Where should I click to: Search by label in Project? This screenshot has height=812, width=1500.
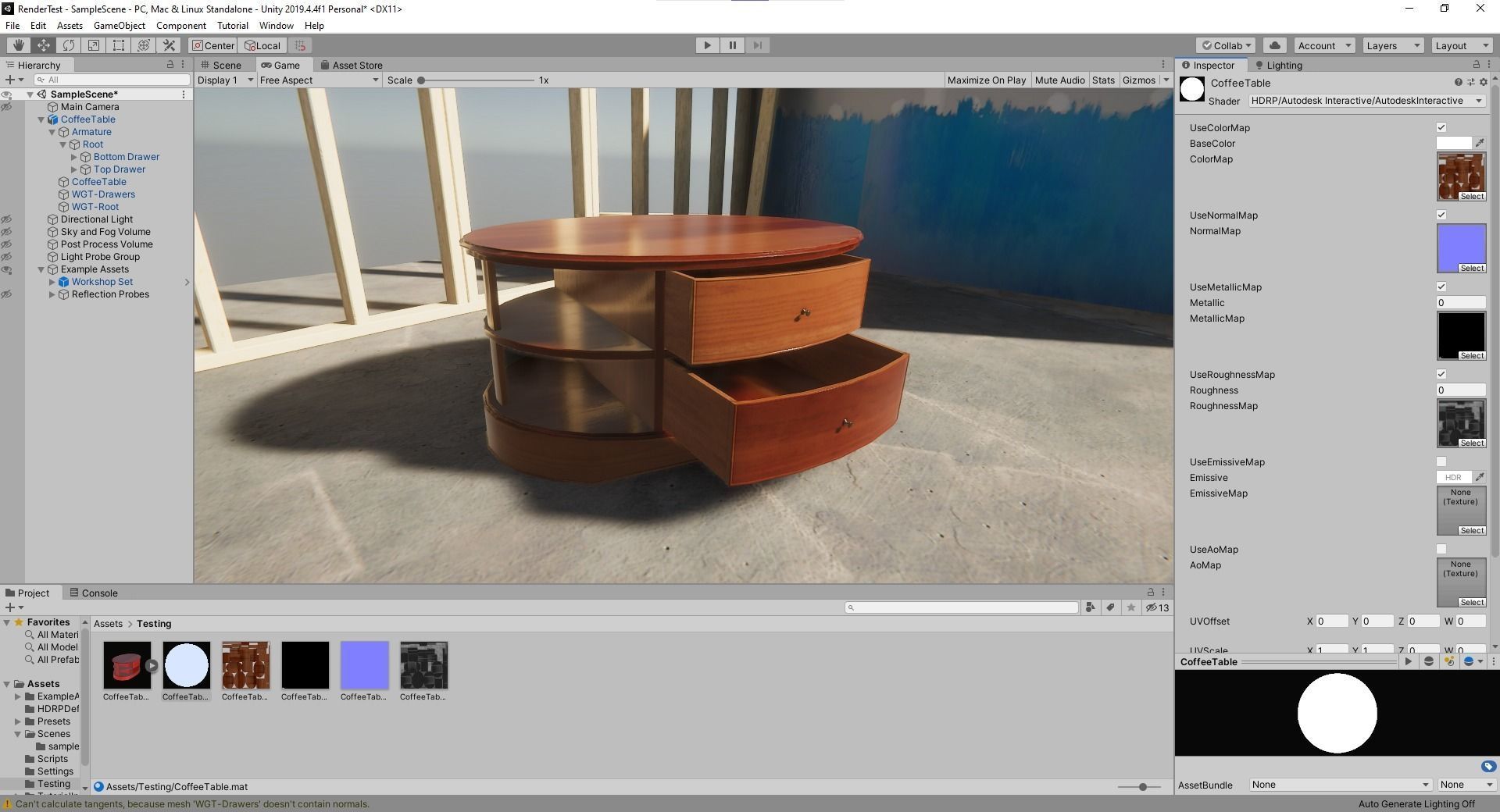click(x=1110, y=607)
